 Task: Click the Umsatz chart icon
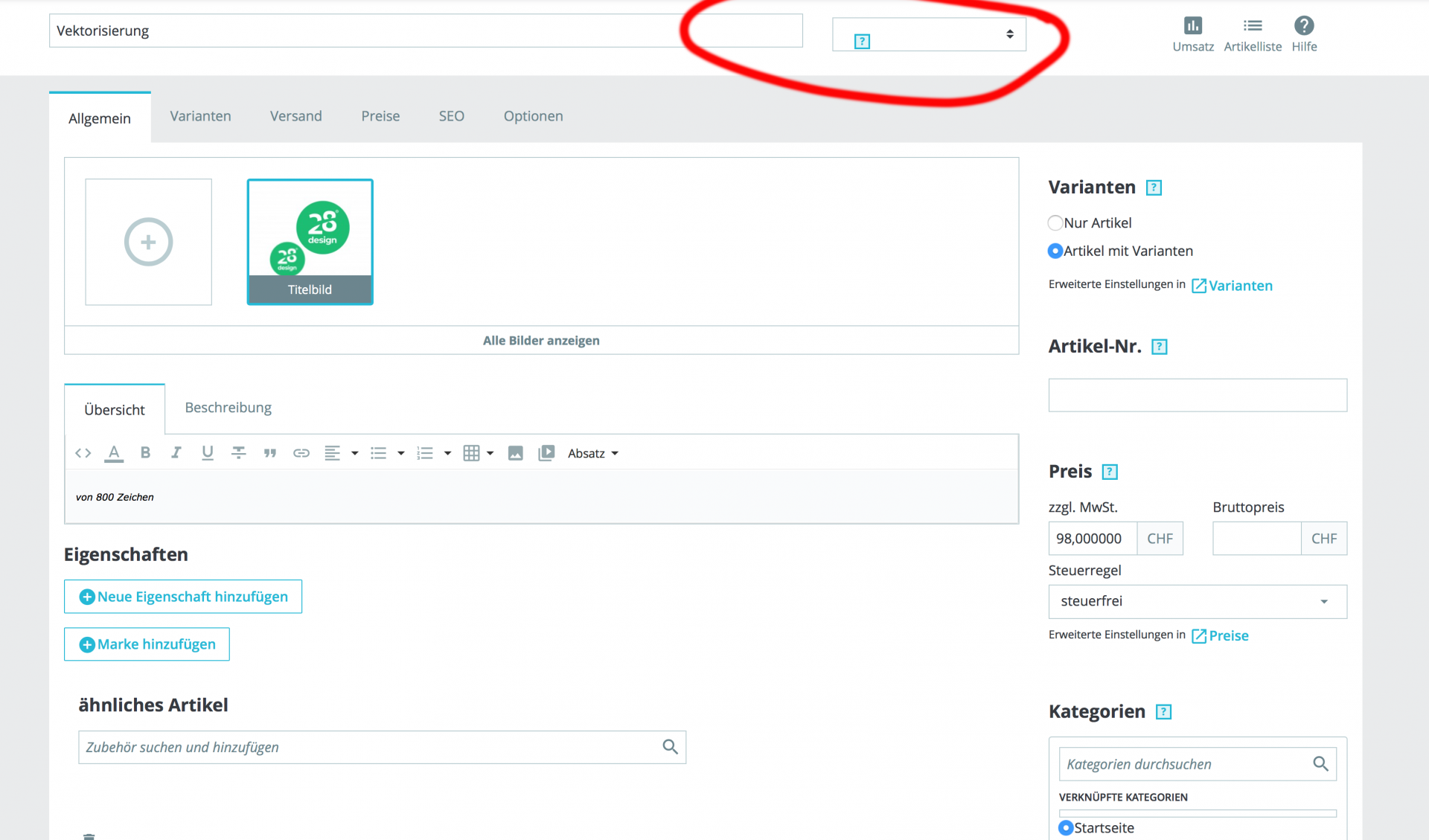tap(1192, 26)
